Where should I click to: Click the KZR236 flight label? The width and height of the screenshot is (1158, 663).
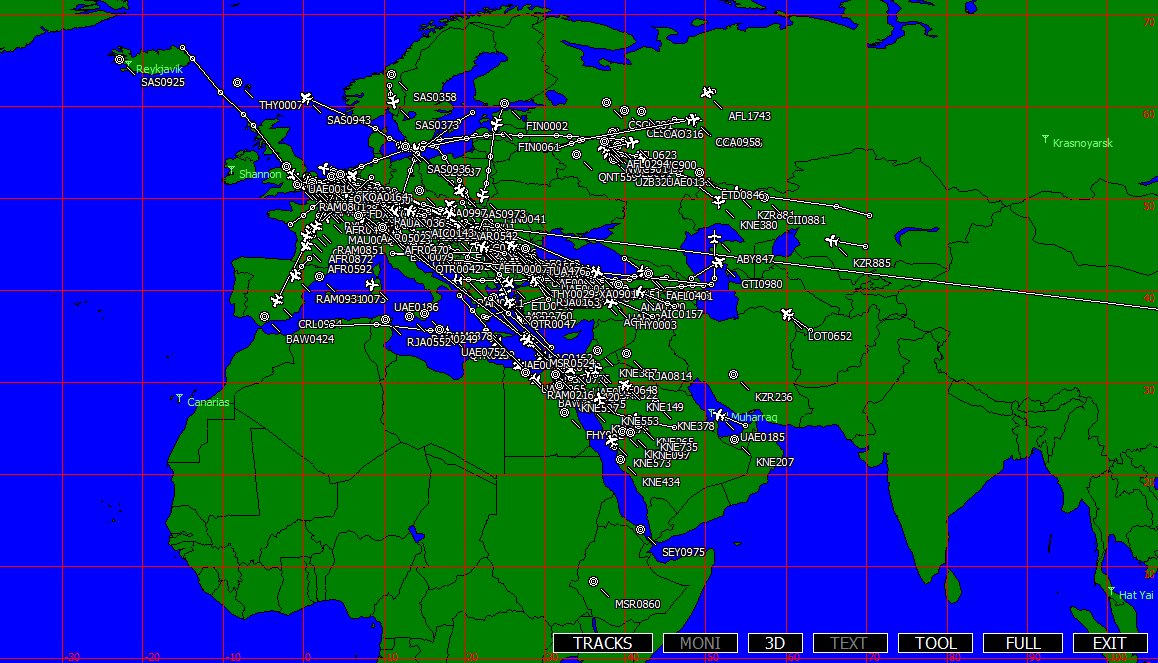pos(774,397)
